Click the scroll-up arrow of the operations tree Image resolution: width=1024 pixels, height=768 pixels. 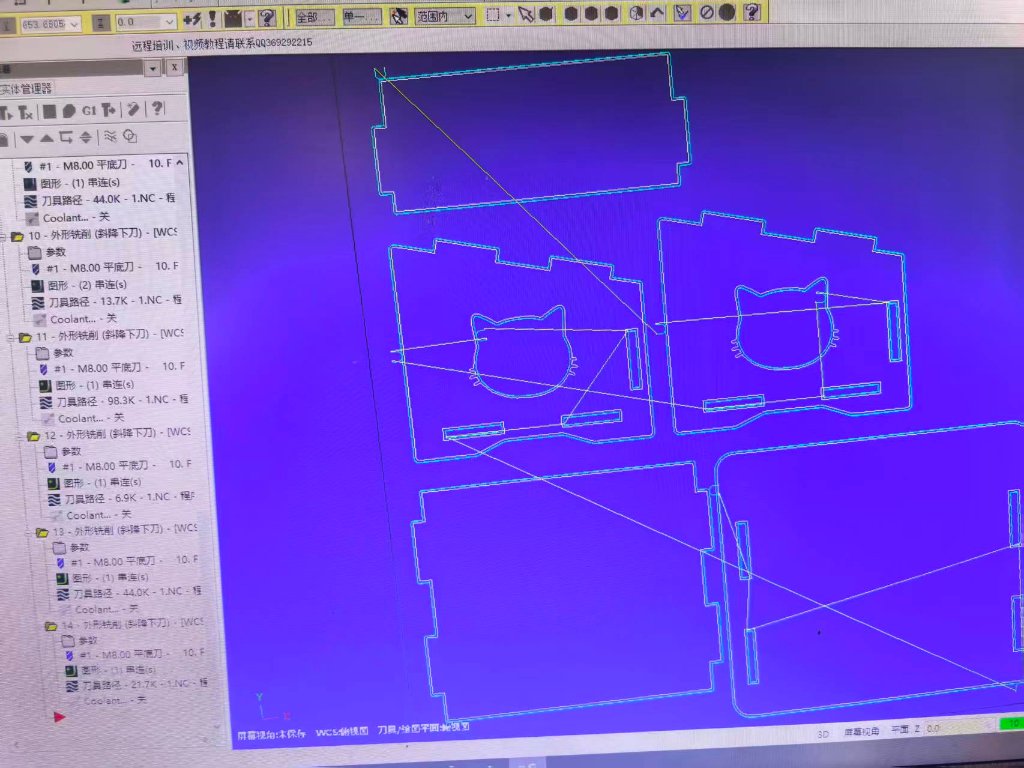(x=180, y=163)
